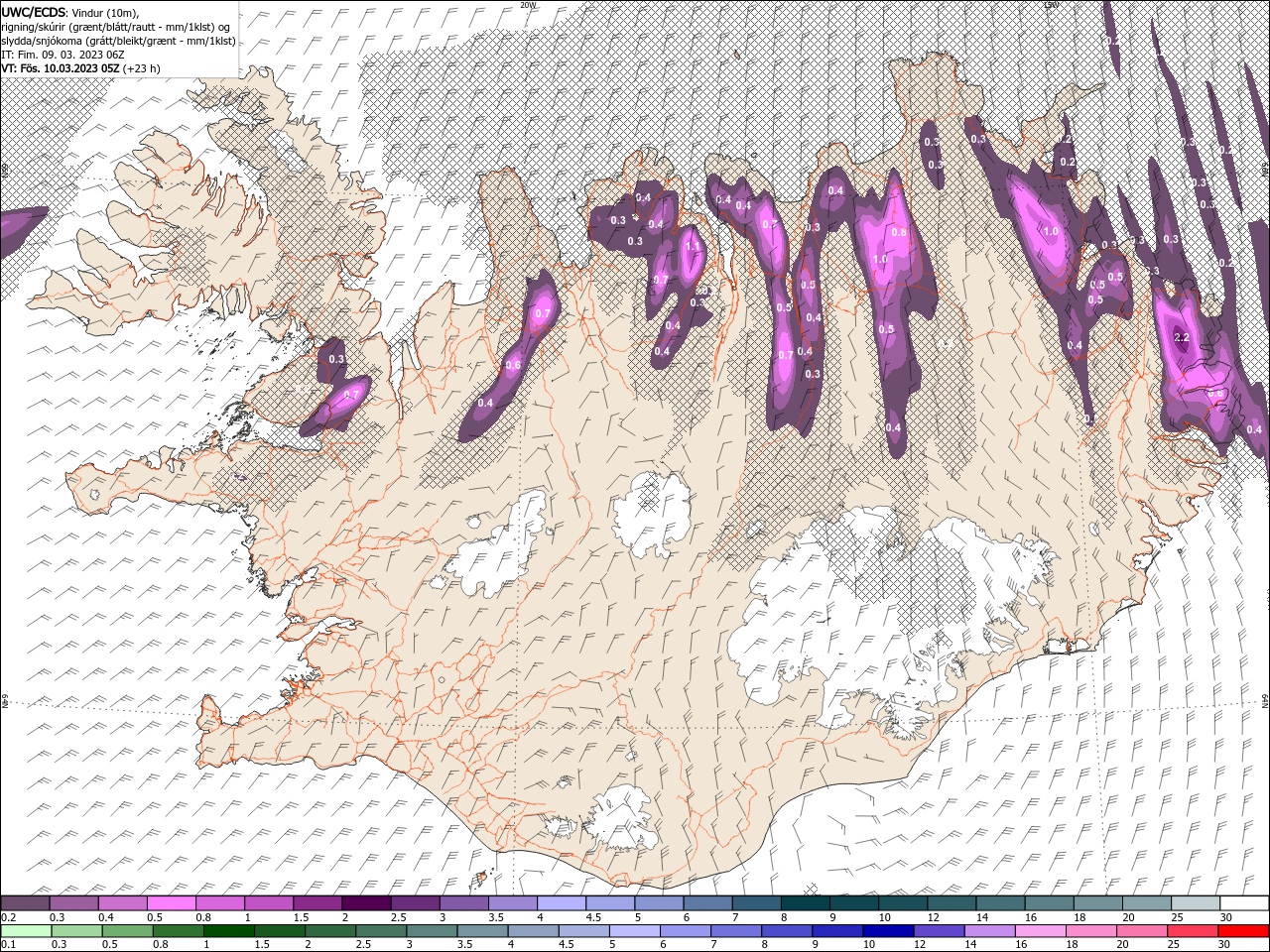Click the dark purple 2 swatch in top legend row
The width and height of the screenshot is (1270, 952).
(366, 903)
